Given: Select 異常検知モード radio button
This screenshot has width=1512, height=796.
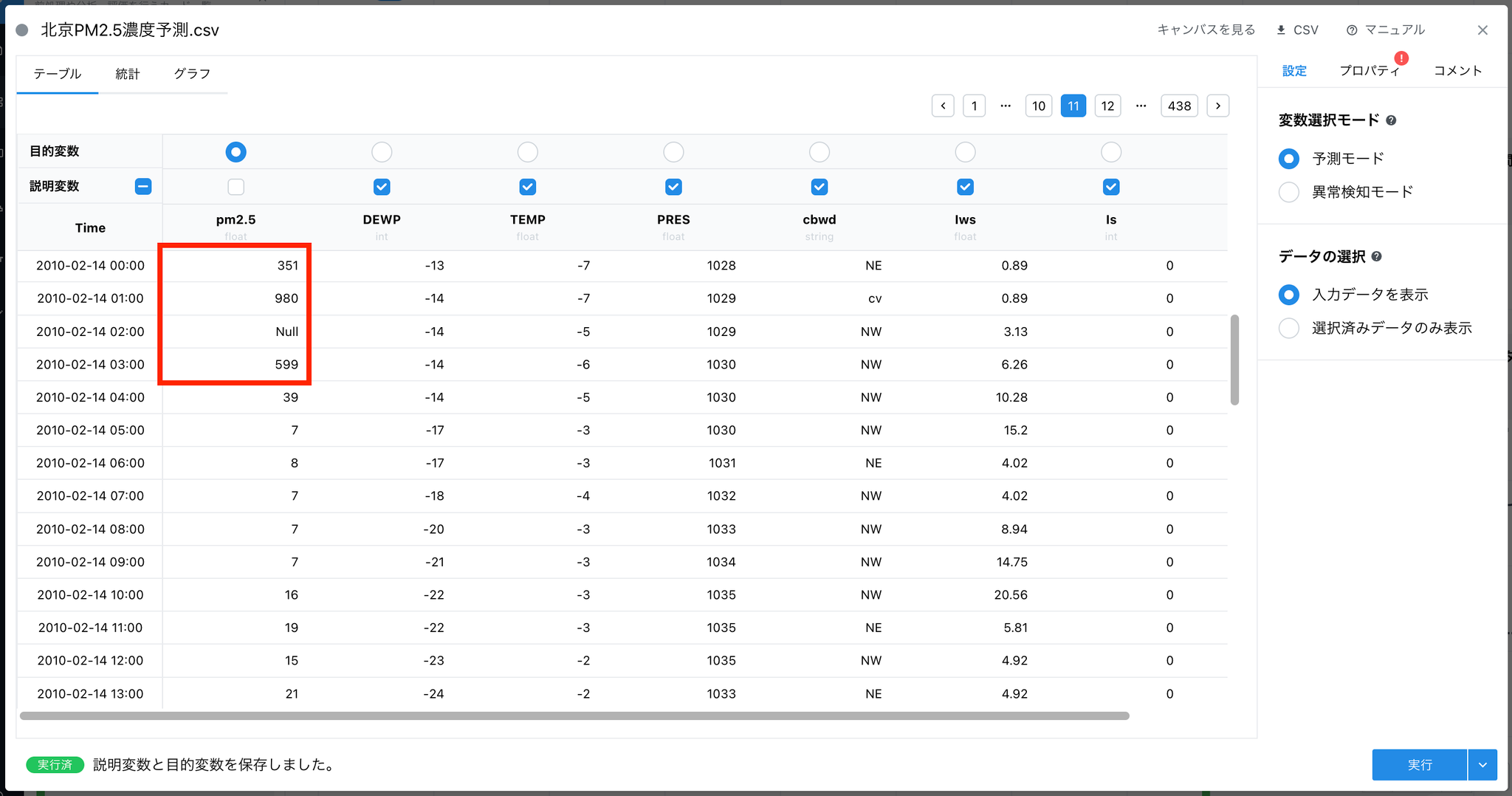Looking at the screenshot, I should (1289, 192).
